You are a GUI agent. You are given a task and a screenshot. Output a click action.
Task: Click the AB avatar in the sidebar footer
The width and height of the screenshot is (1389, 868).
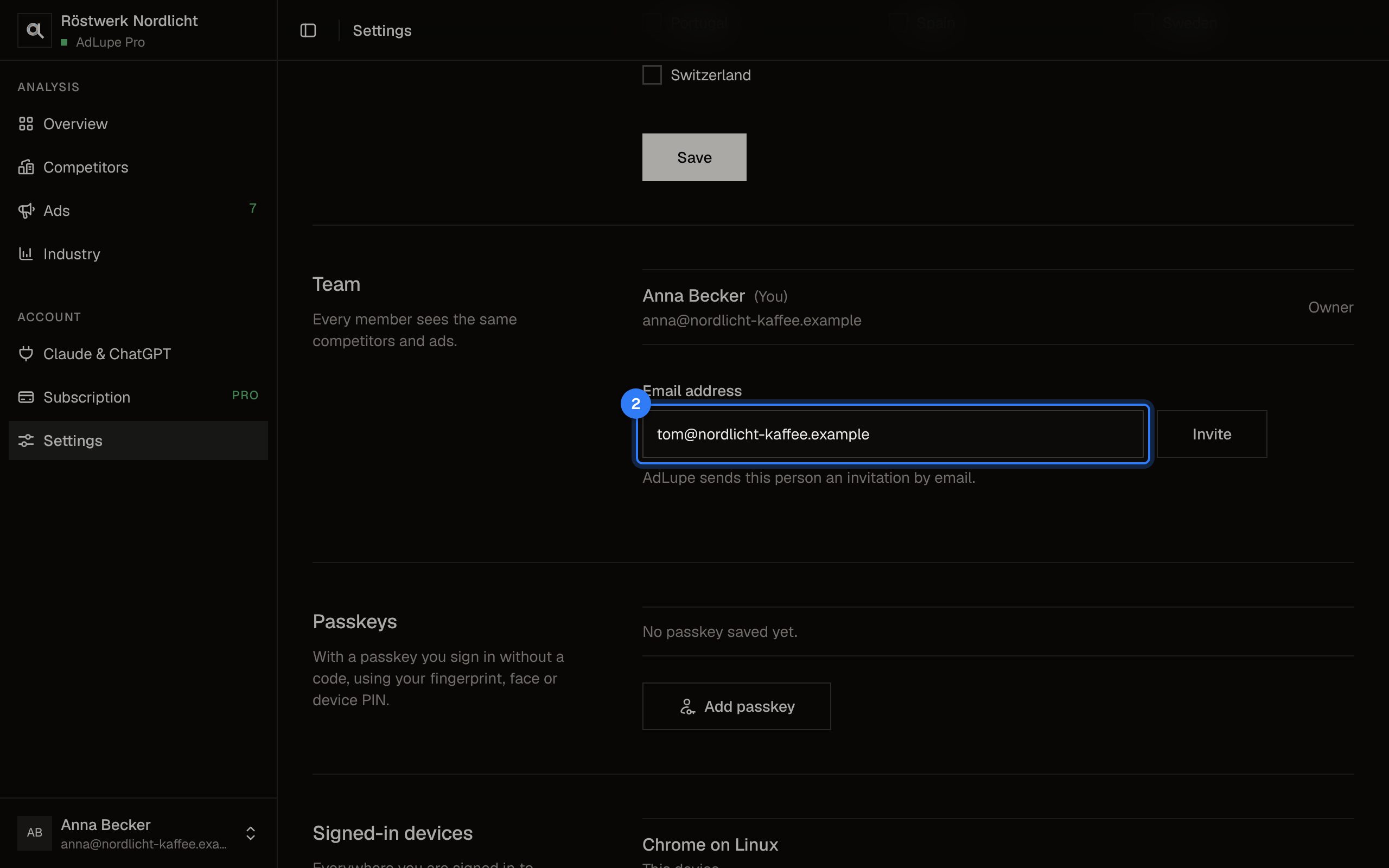point(34,832)
